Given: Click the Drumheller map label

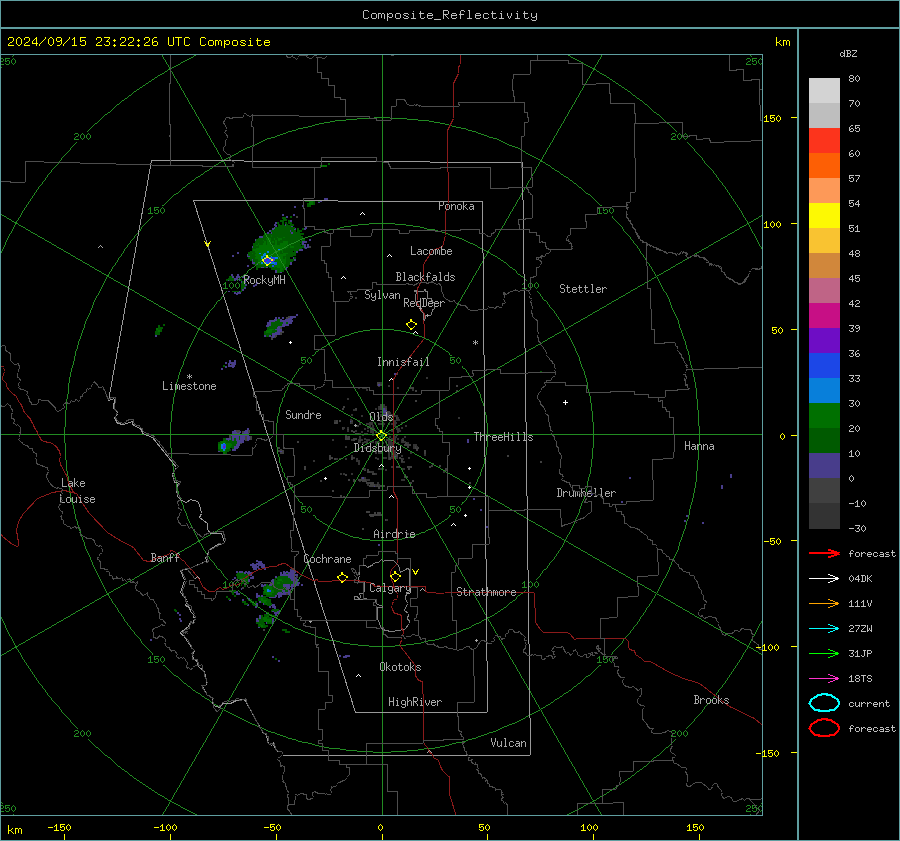Looking at the screenshot, I should (586, 493).
